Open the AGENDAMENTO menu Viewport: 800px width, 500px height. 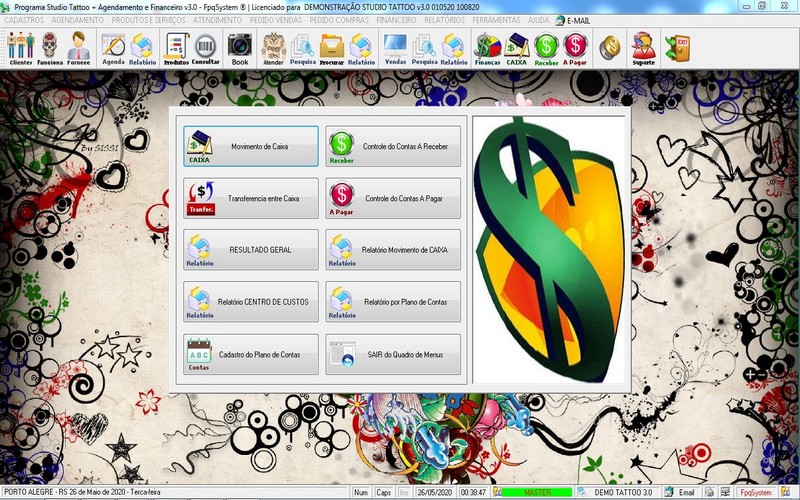[78, 20]
